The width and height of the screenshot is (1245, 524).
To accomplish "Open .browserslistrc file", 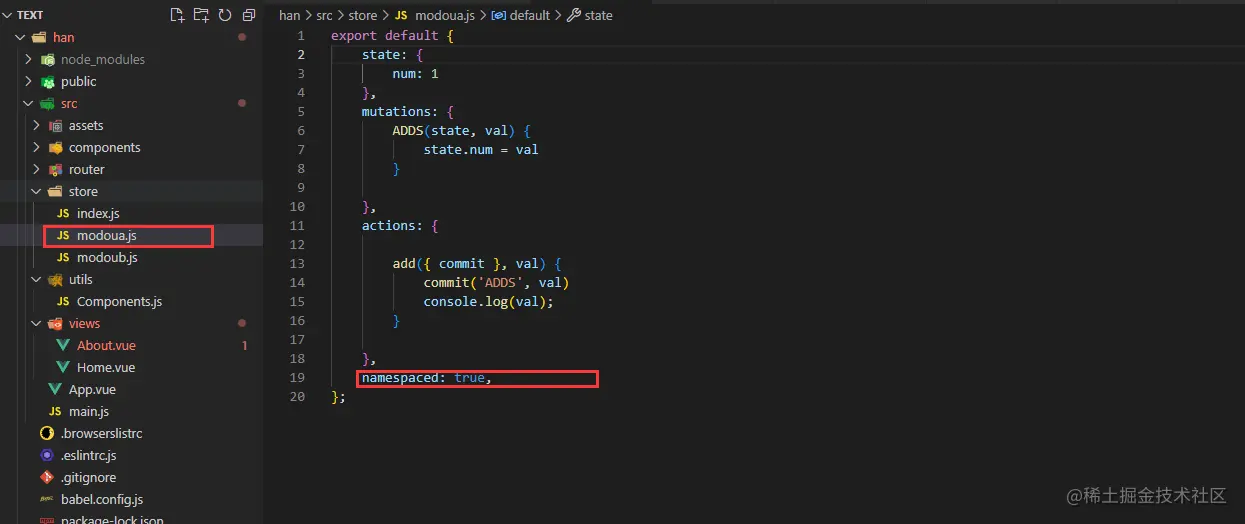I will 102,433.
